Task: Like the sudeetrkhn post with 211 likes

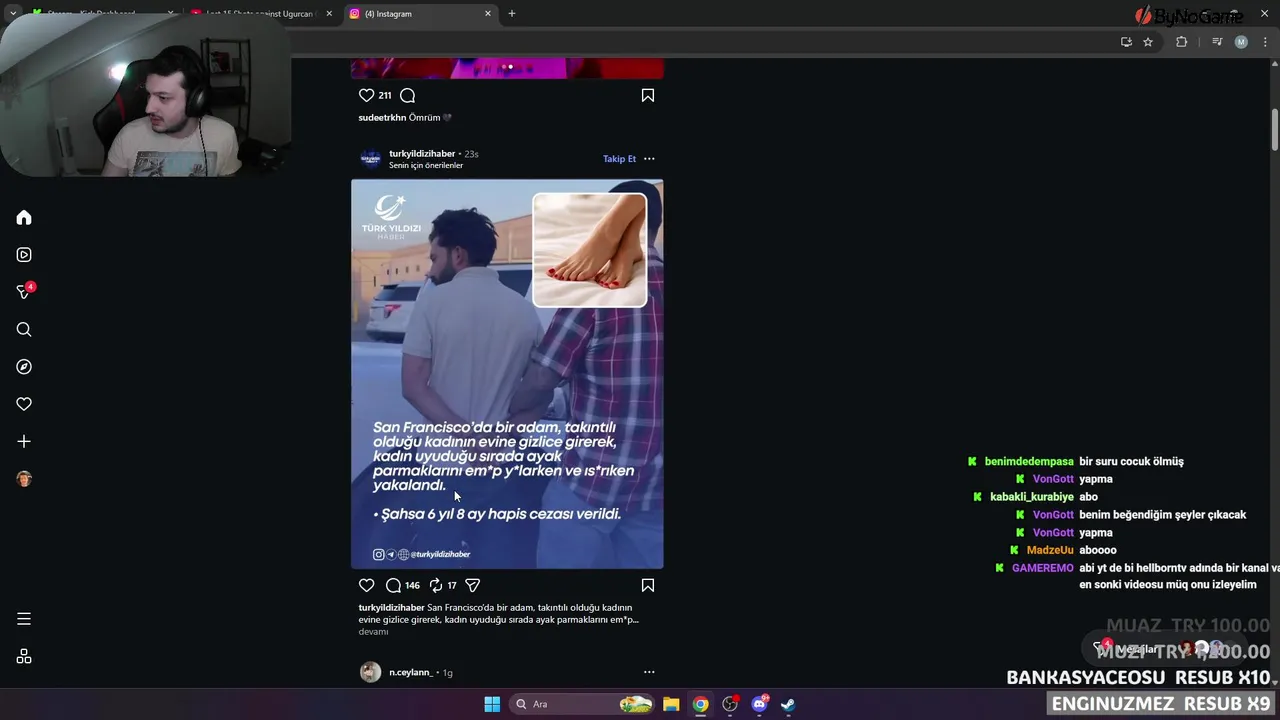Action: [366, 95]
